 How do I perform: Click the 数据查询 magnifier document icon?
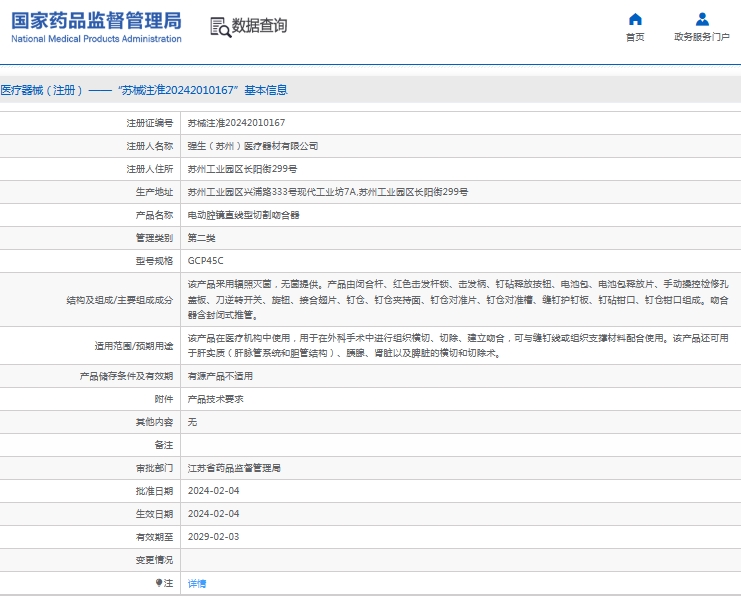pos(221,27)
